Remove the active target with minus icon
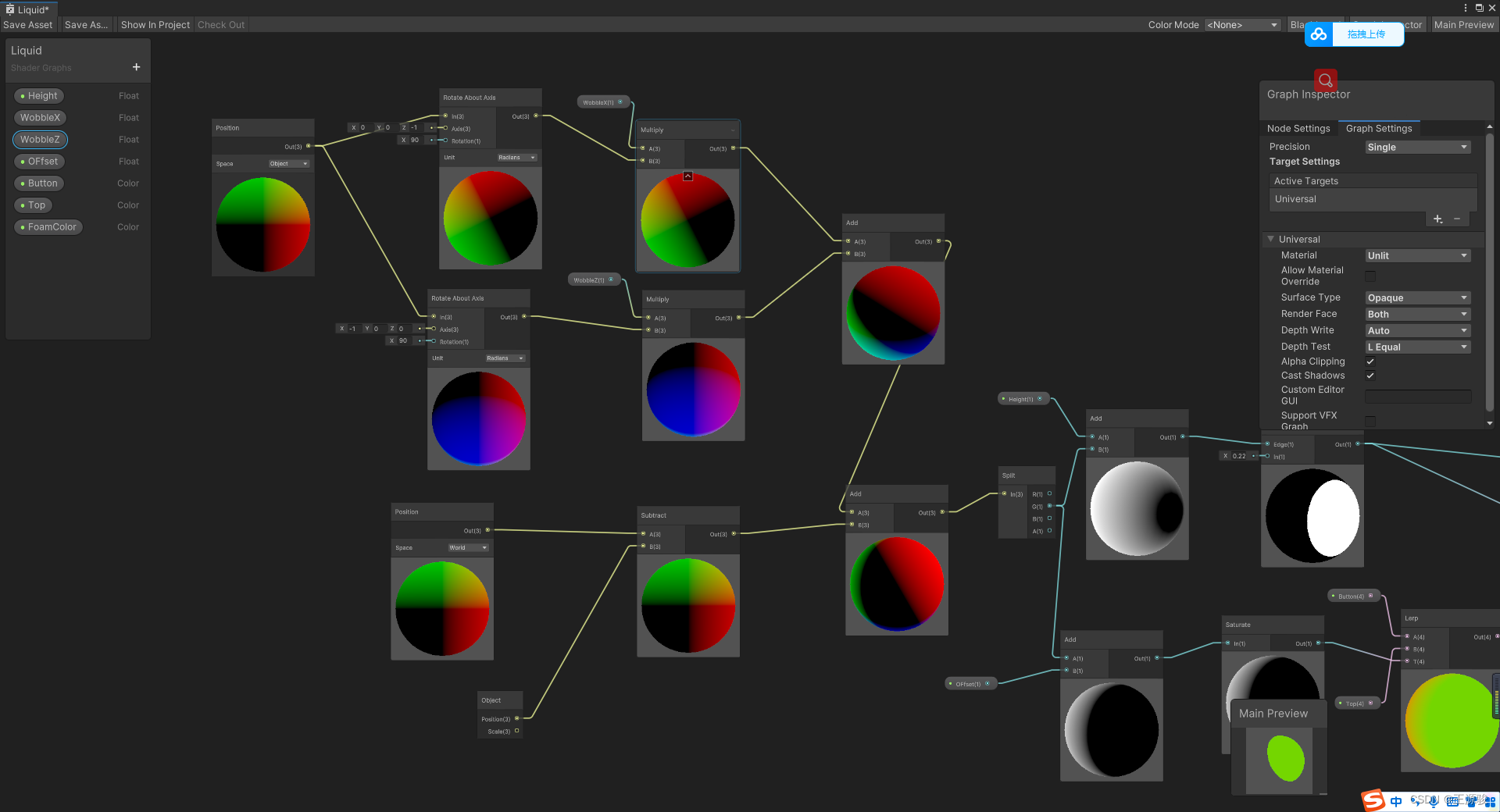Image resolution: width=1500 pixels, height=812 pixels. (x=1457, y=219)
